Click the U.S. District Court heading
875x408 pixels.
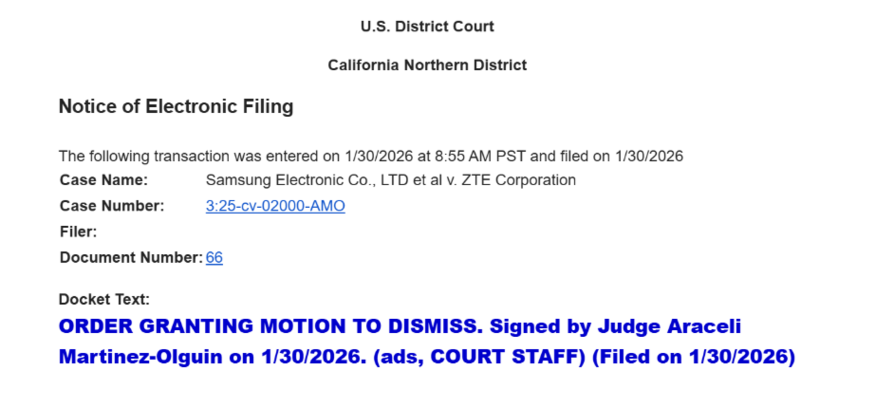point(427,27)
